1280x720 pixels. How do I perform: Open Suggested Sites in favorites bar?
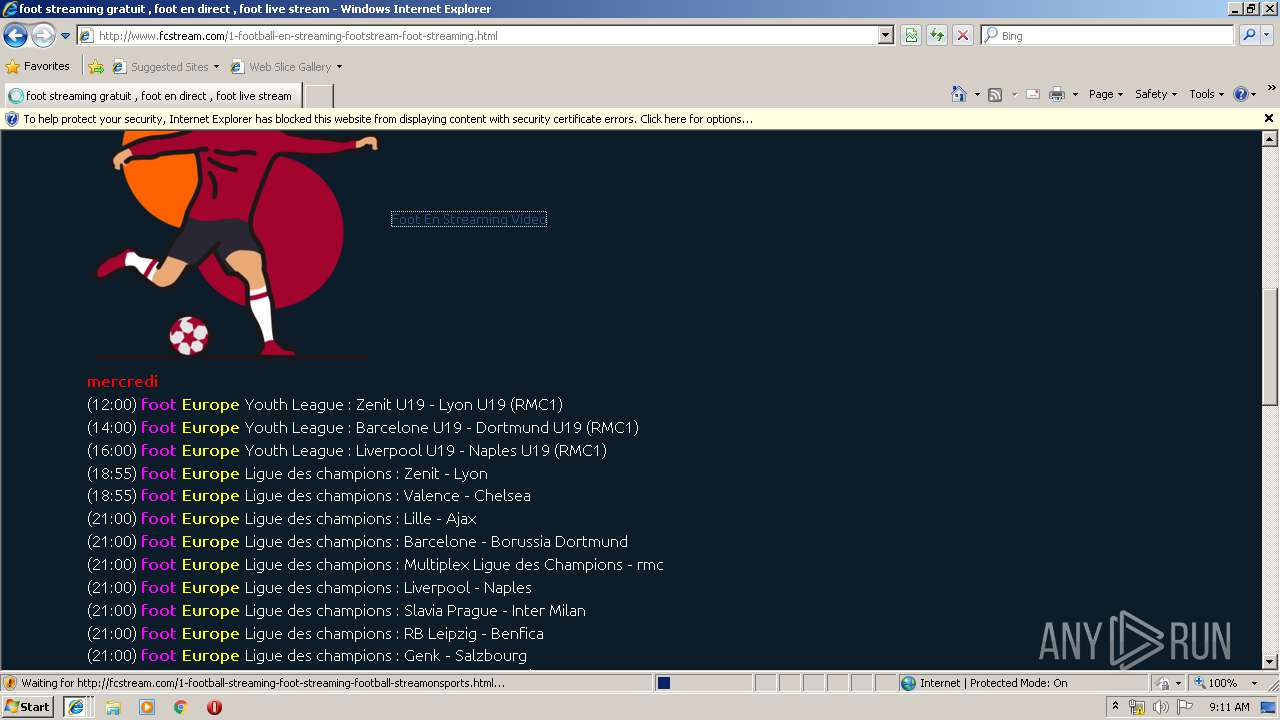[x=165, y=67]
